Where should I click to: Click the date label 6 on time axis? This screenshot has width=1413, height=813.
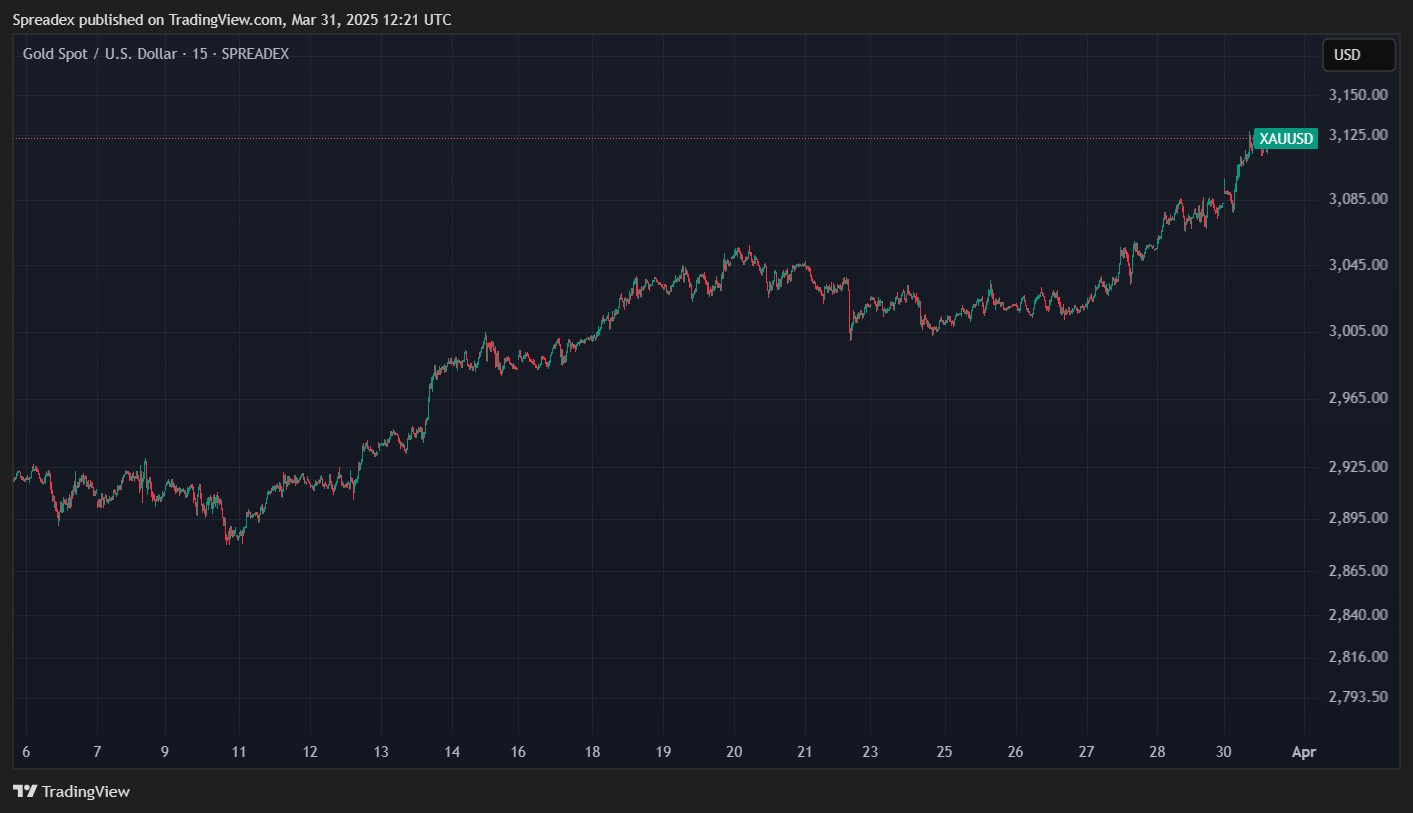[x=25, y=752]
